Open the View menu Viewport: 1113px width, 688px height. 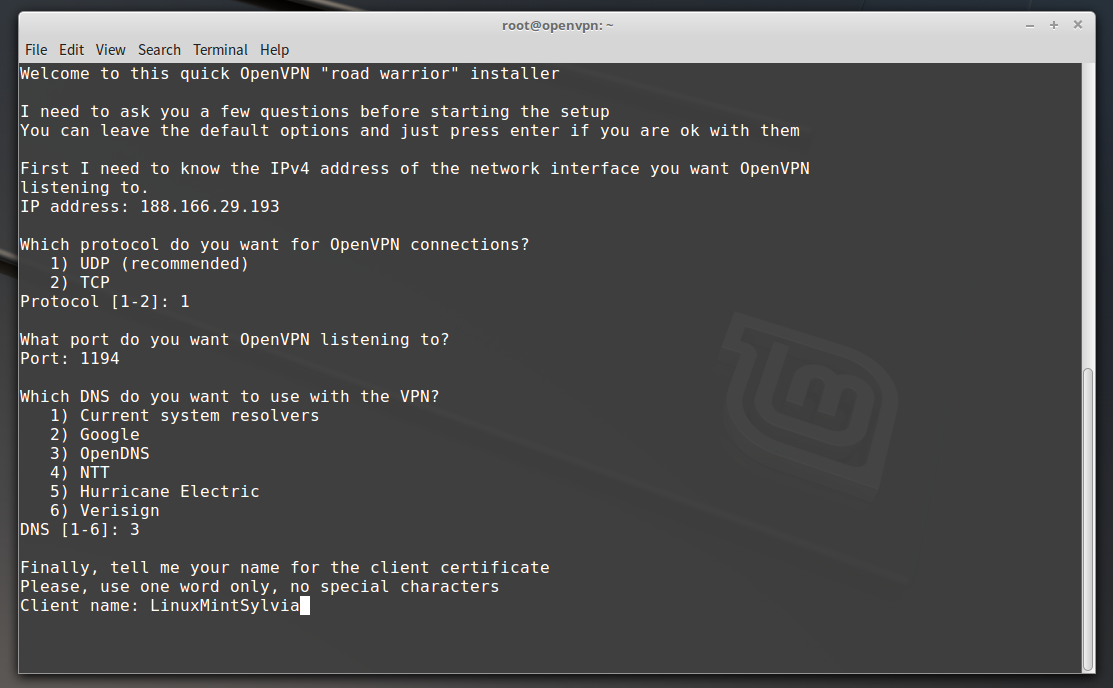coord(111,50)
